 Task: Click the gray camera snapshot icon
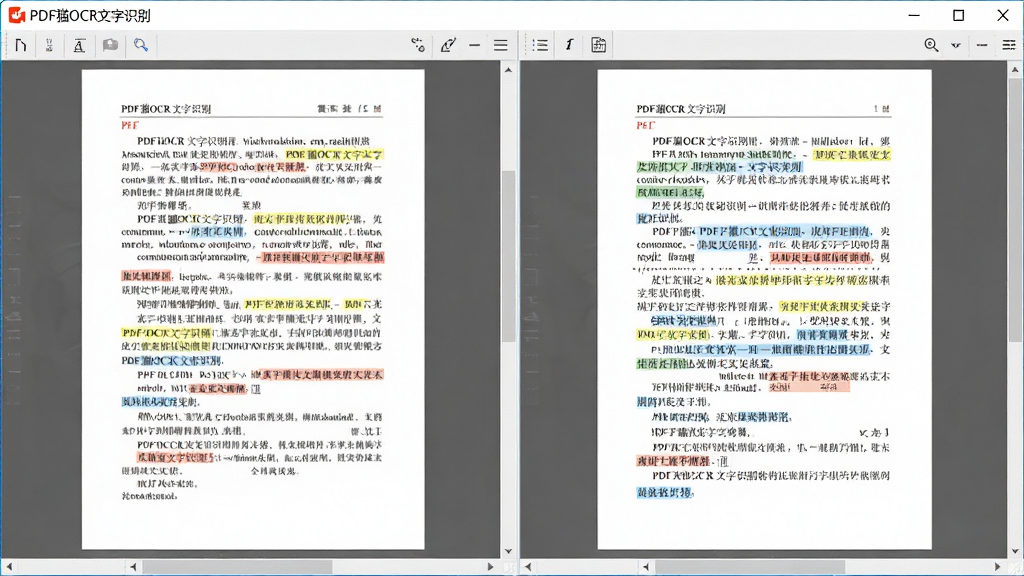pyautogui.click(x=110, y=44)
